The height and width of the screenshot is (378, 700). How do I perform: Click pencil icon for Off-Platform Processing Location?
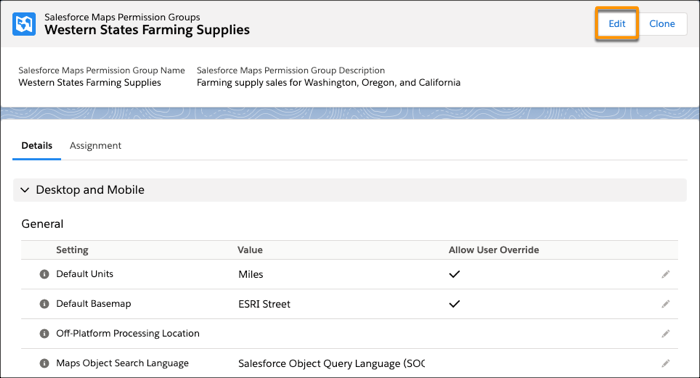pyautogui.click(x=666, y=333)
